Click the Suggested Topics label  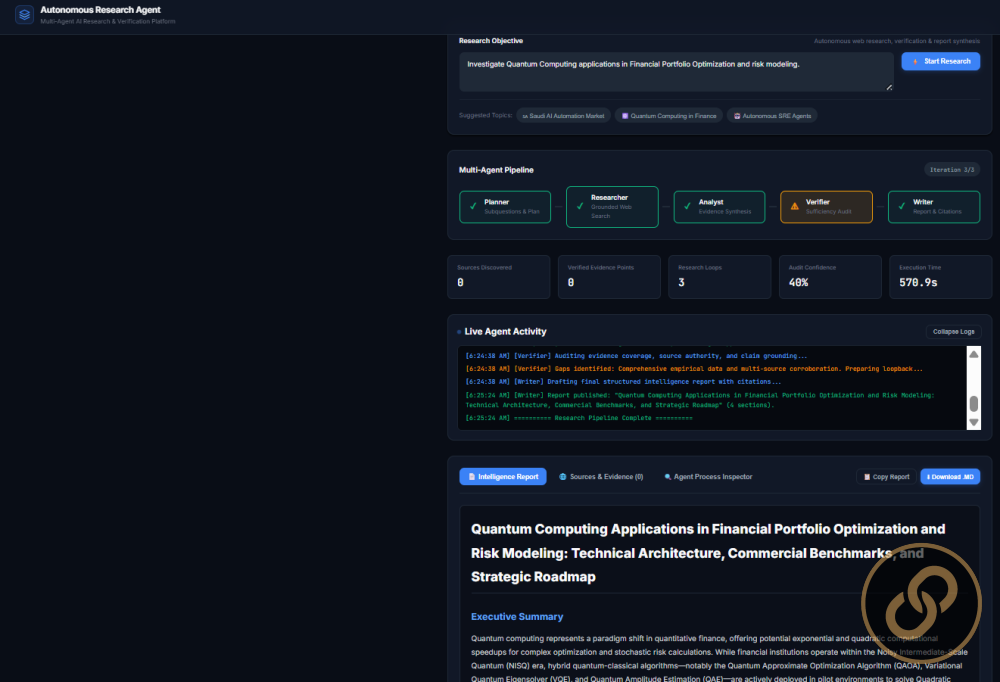coord(485,115)
